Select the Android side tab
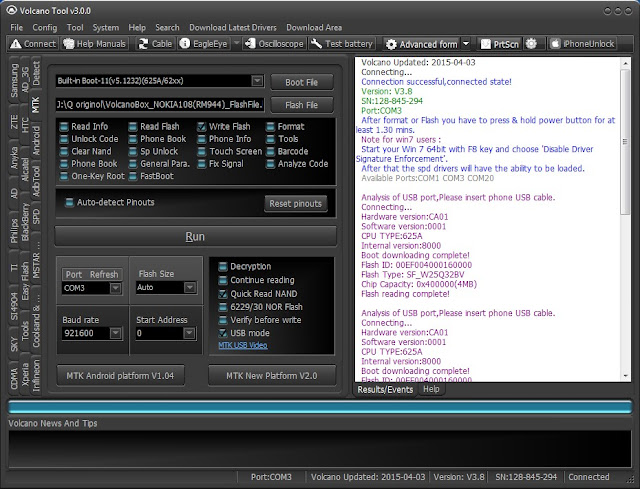 36,141
